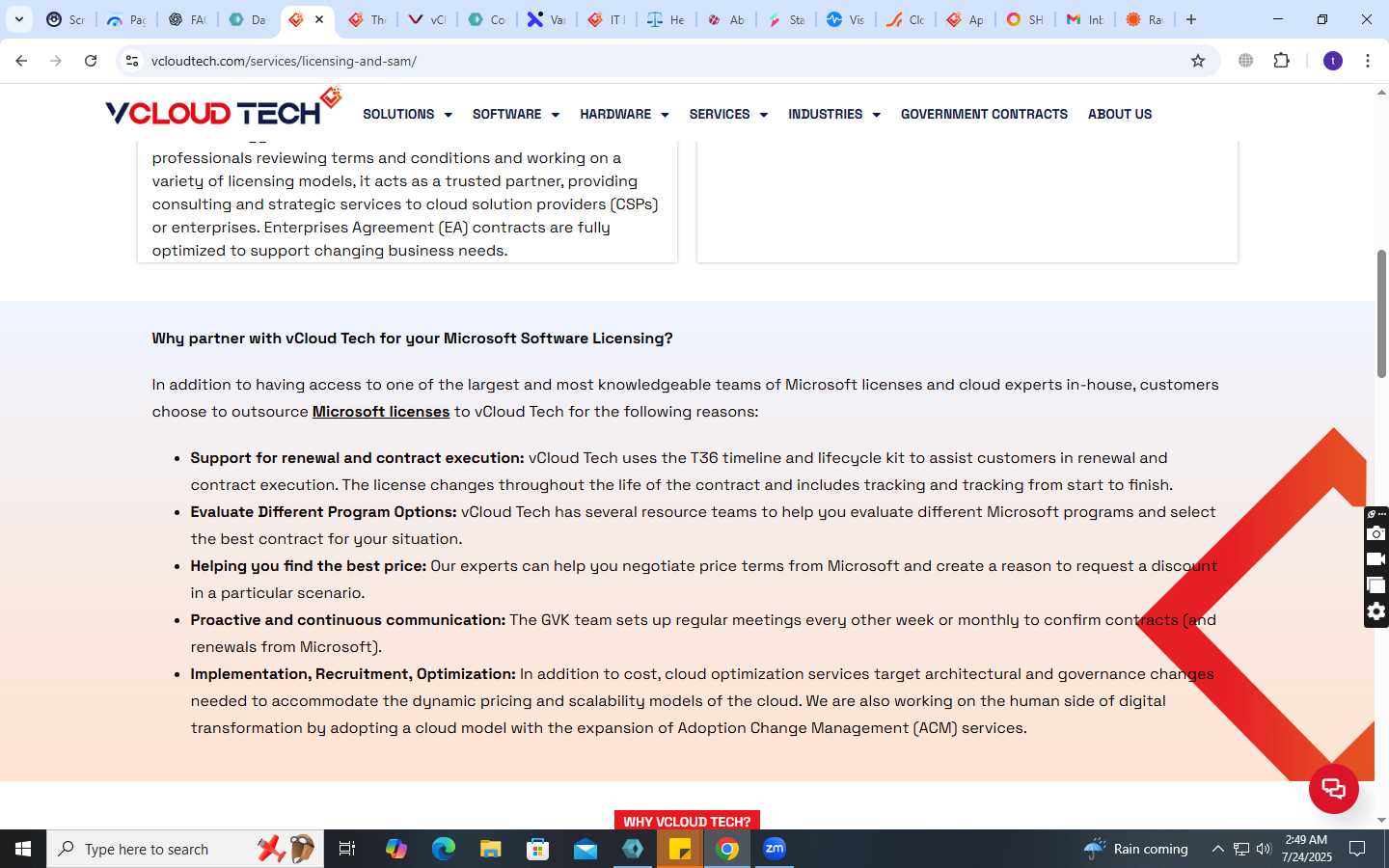Viewport: 1389px width, 868px height.
Task: Open File Explorer from the taskbar
Action: (491, 849)
